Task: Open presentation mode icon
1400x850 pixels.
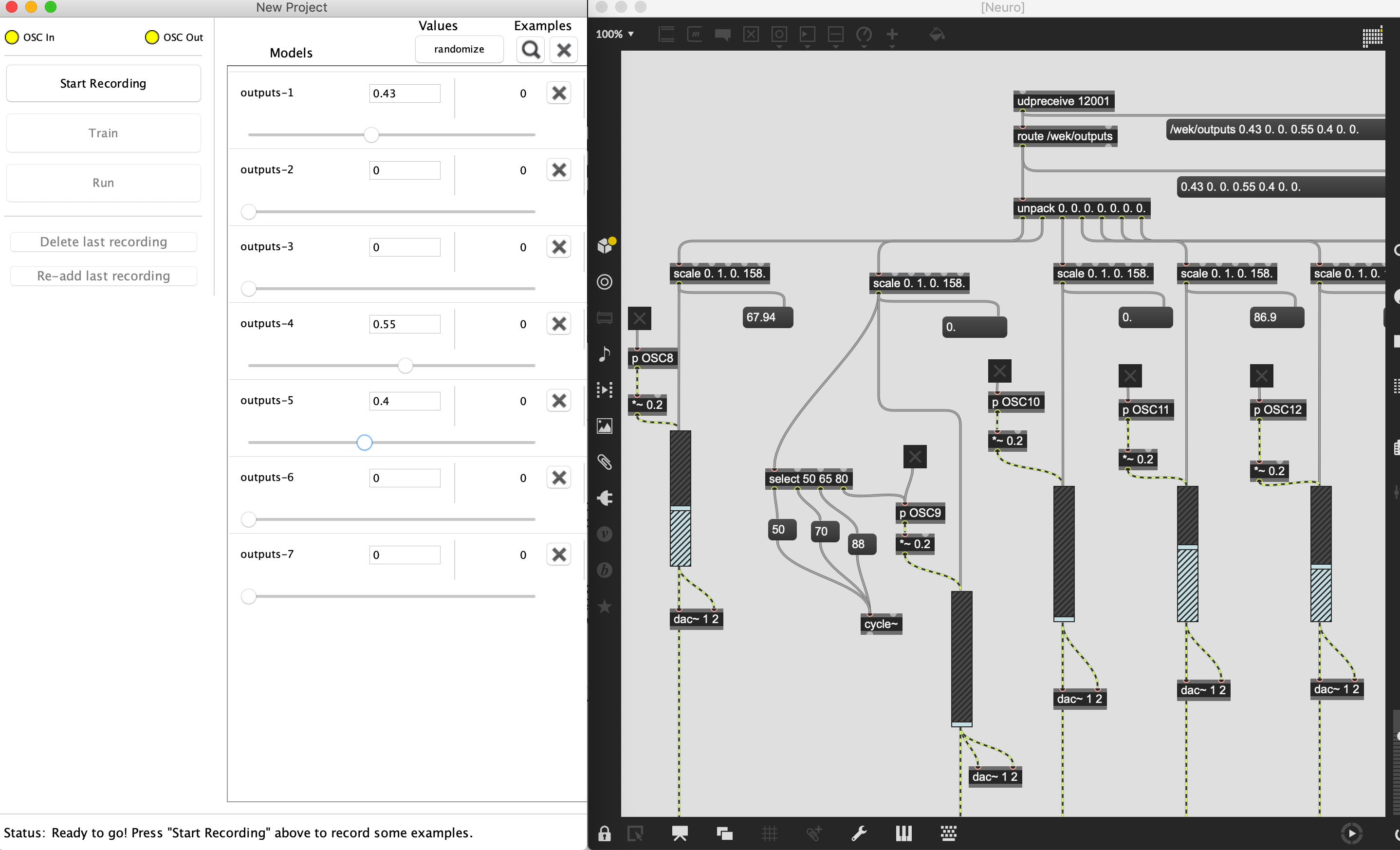Action: point(680,833)
